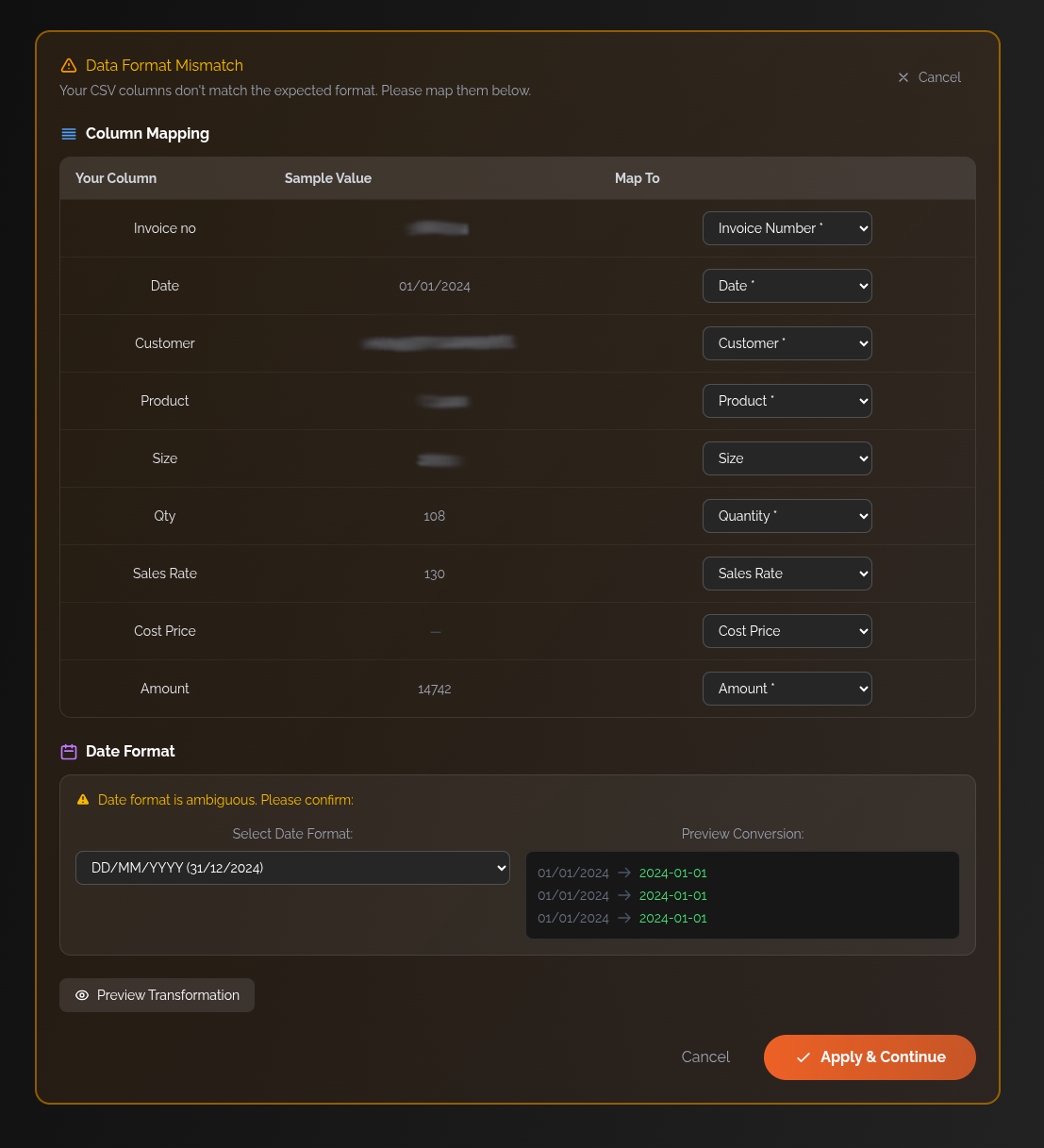The image size is (1044, 1148).
Task: Open the Invoice Number mapping dropdown
Action: pyautogui.click(x=787, y=228)
